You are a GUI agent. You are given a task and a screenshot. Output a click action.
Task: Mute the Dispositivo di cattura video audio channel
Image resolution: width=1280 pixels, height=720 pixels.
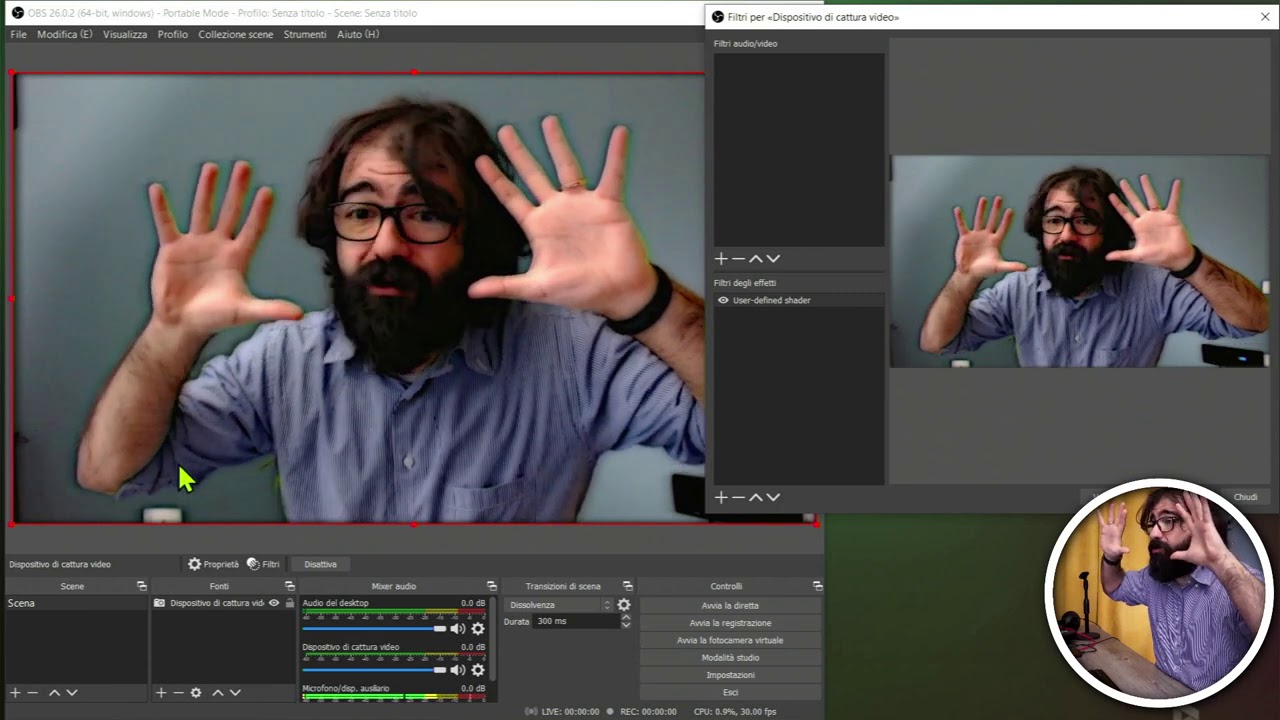457,670
